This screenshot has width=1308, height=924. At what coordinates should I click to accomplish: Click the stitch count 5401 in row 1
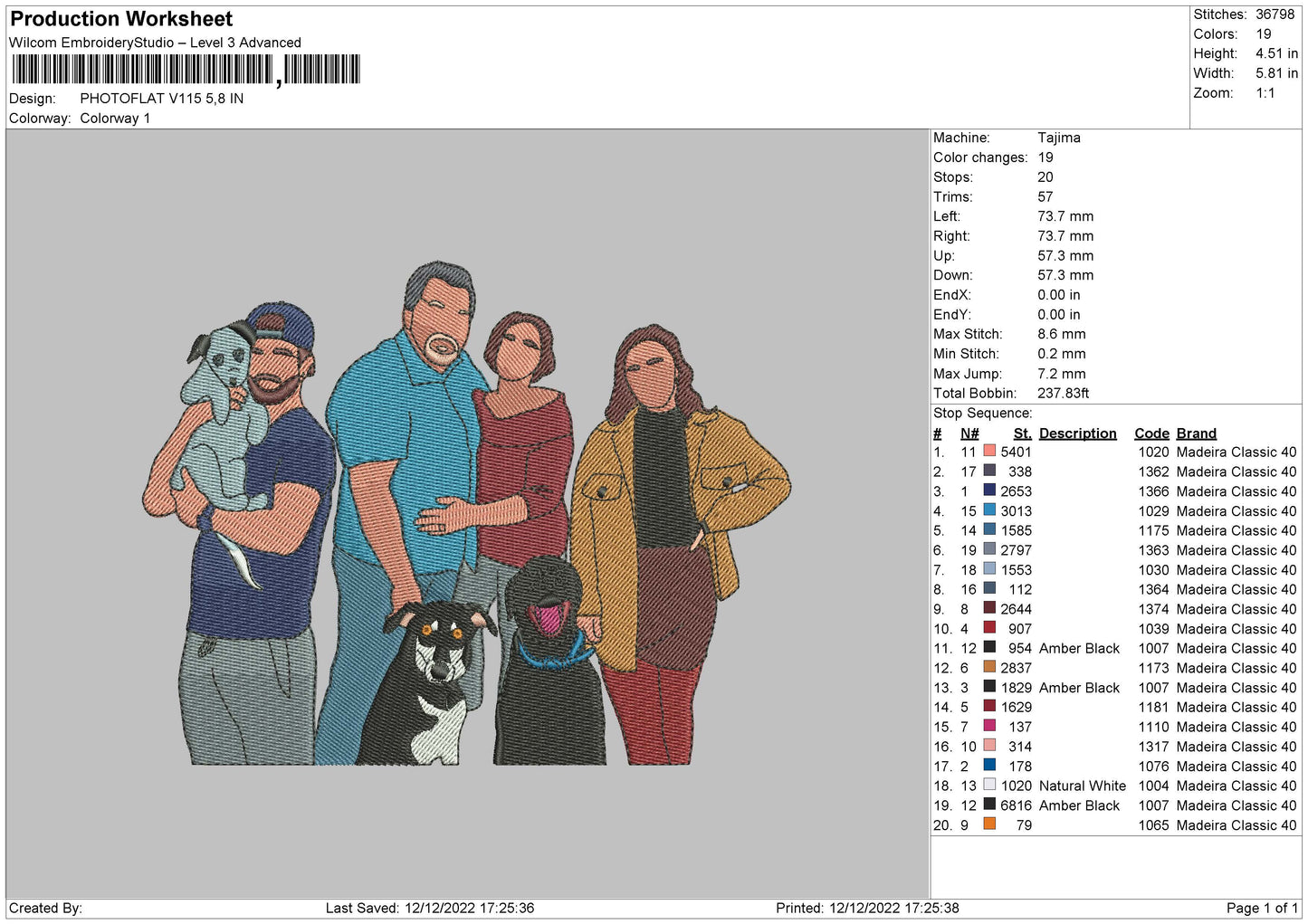click(x=1016, y=452)
